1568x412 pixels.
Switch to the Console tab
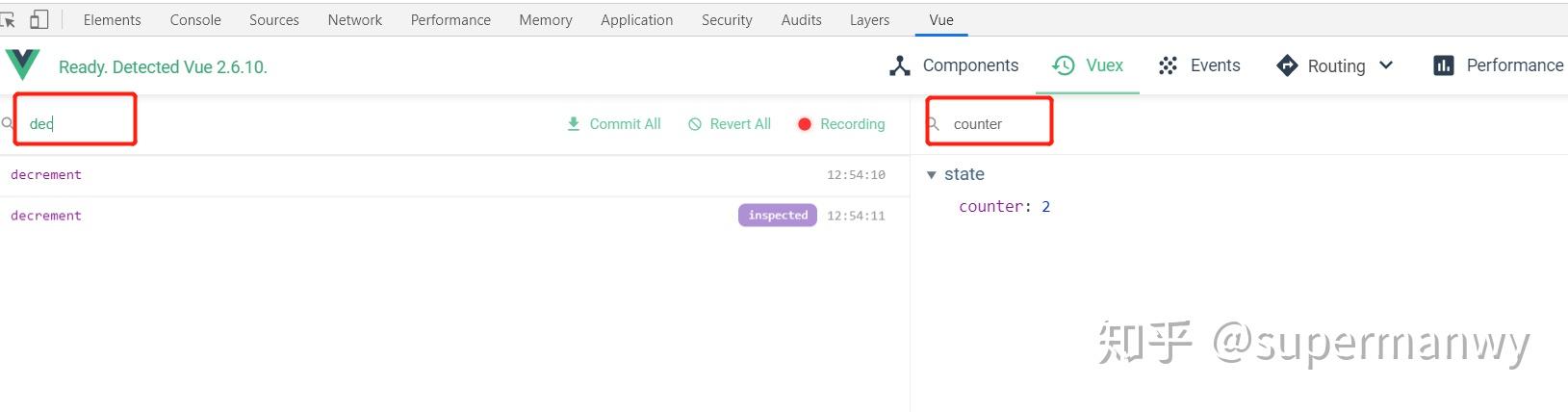tap(195, 19)
